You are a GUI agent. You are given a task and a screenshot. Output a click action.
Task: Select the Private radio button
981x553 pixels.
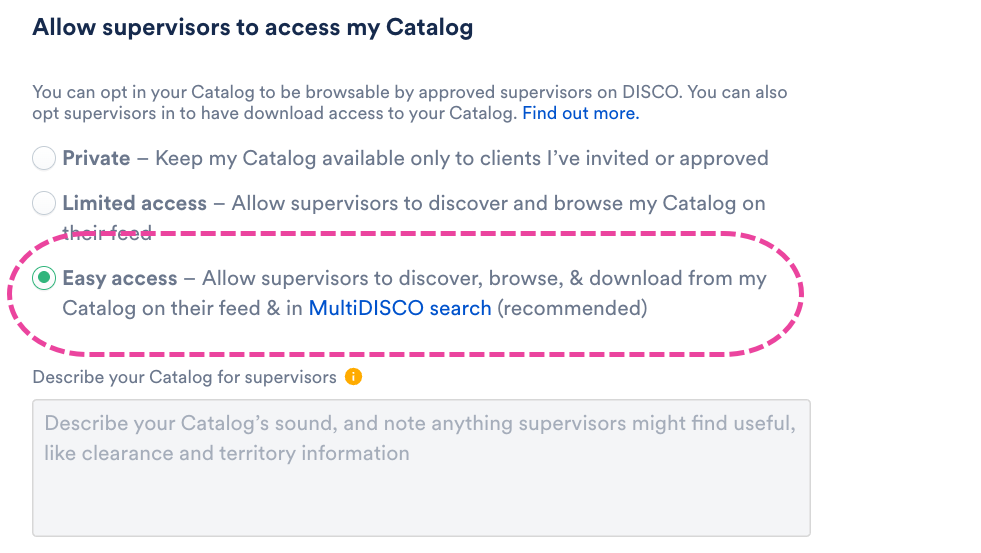pyautogui.click(x=44, y=158)
